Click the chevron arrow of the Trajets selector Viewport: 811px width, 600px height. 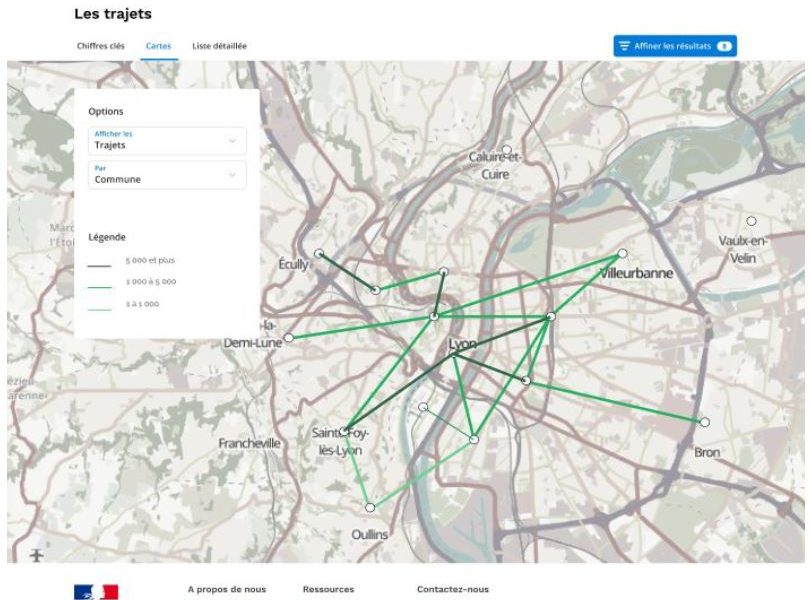coord(232,141)
